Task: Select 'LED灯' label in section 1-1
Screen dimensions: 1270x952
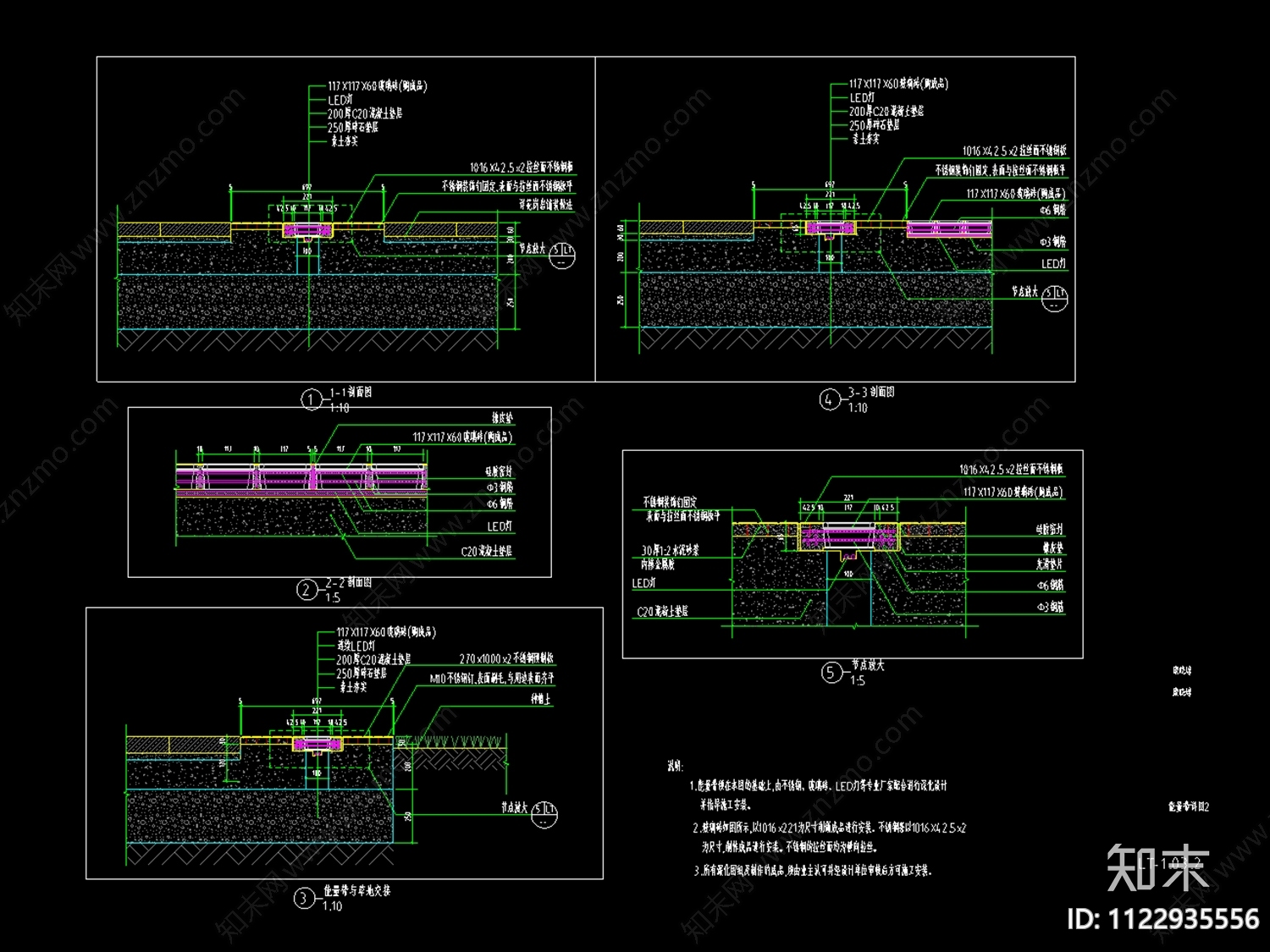Action: point(340,100)
